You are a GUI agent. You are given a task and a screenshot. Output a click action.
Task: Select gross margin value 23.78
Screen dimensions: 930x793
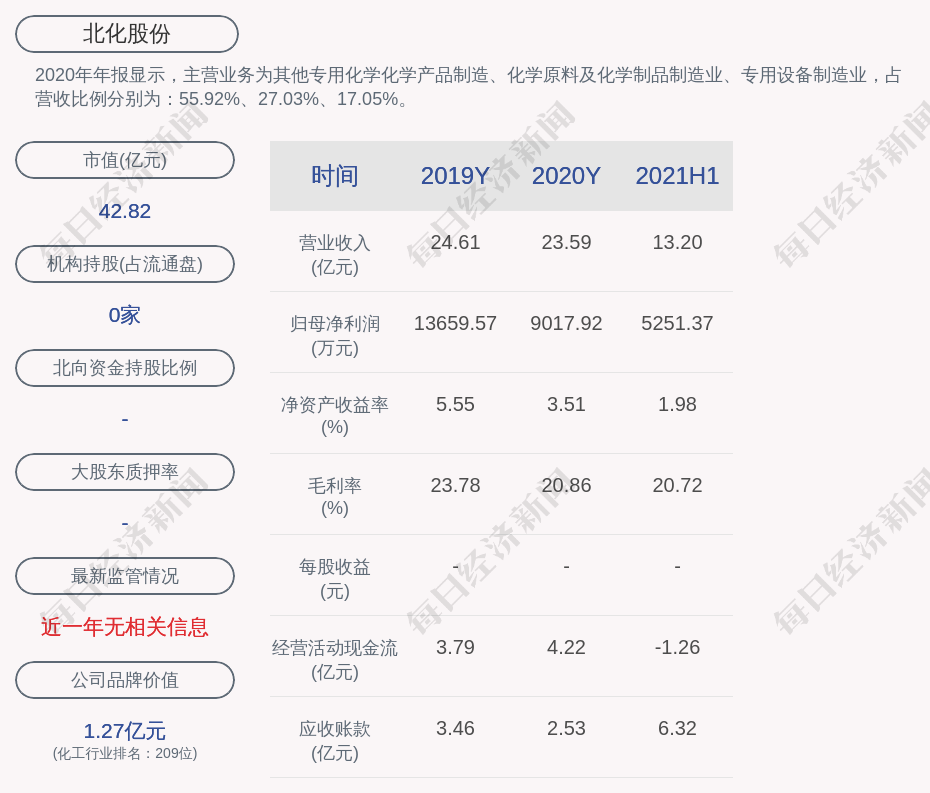[456, 486]
